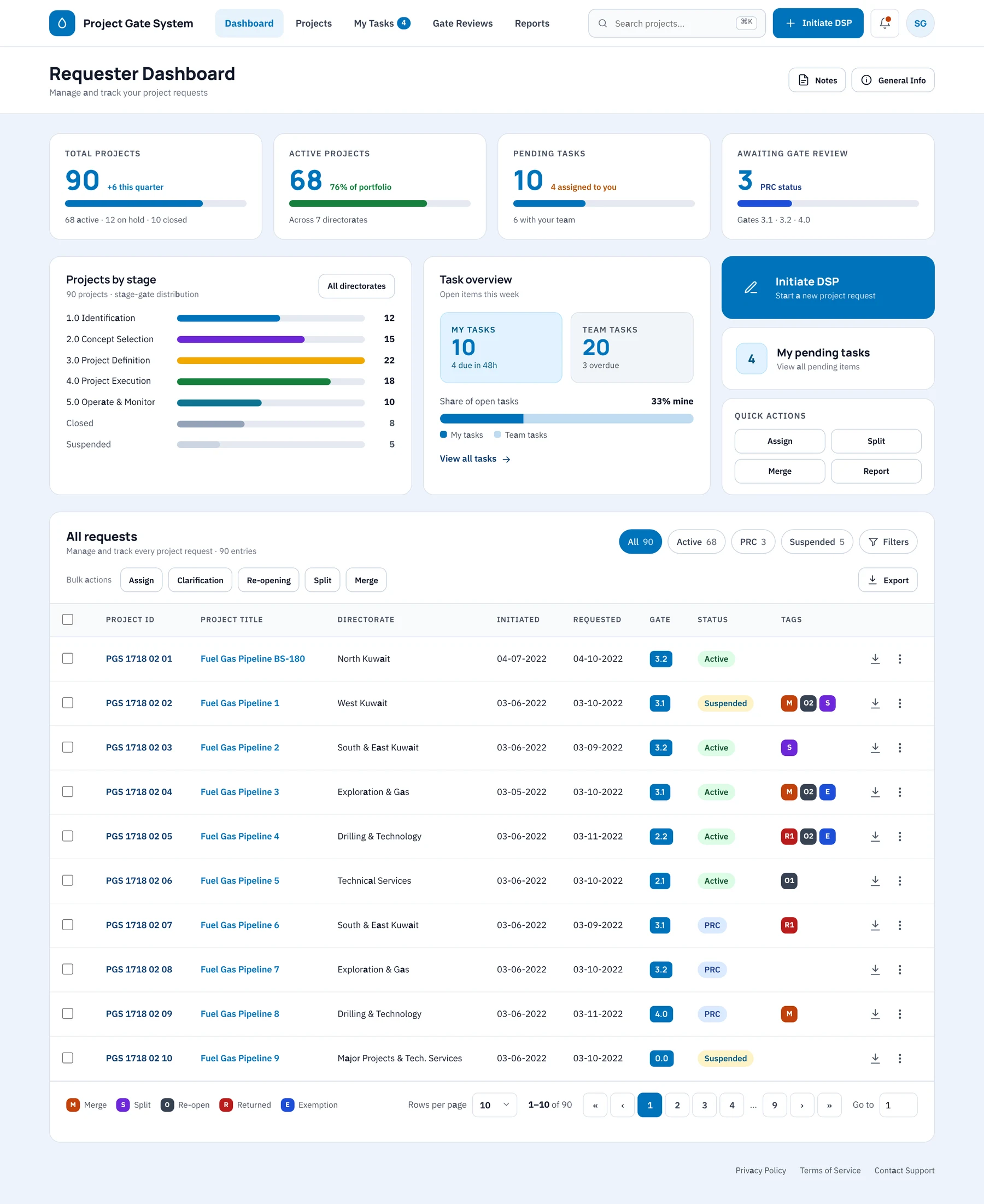The width and height of the screenshot is (984, 1204).
Task: Download row PGS 1718 02 01
Action: [875, 659]
